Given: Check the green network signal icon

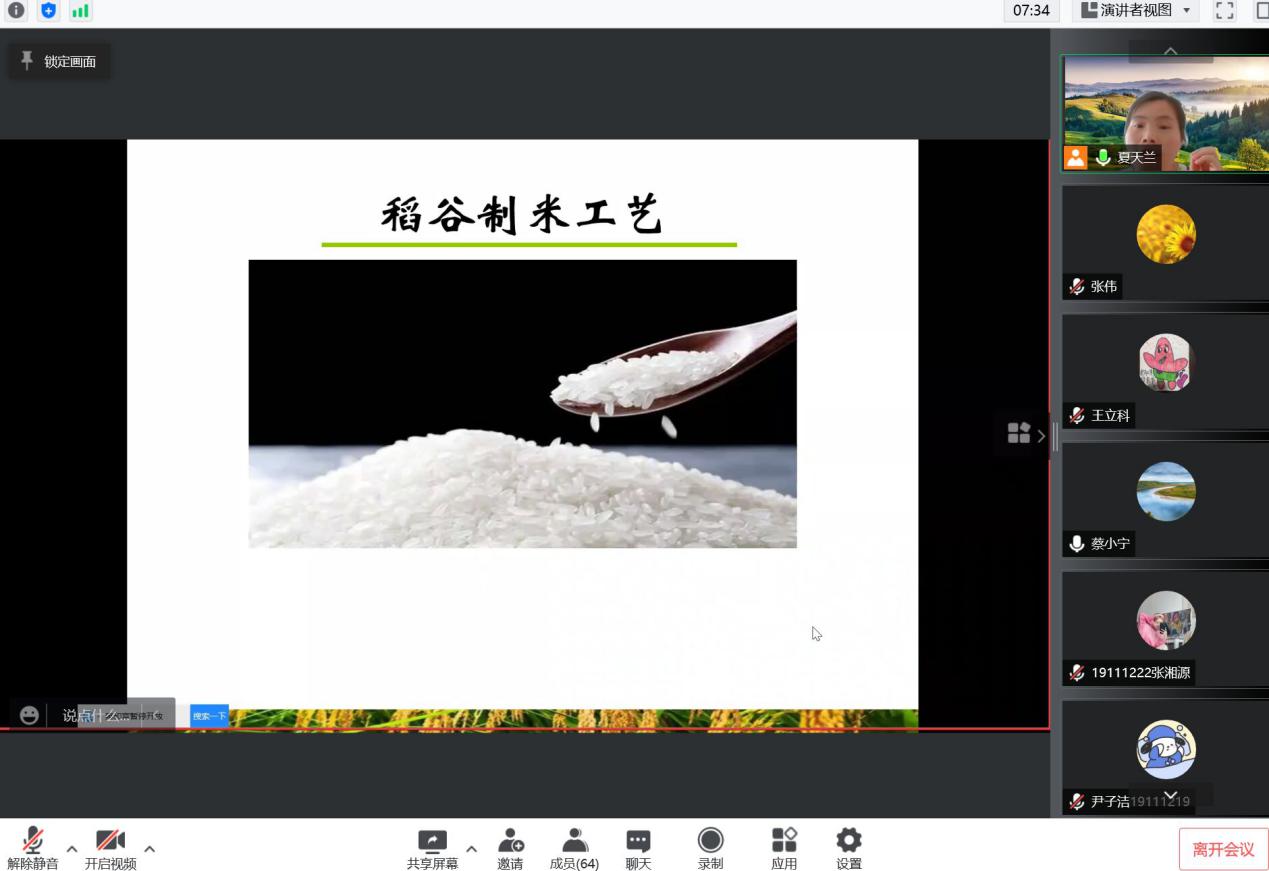Looking at the screenshot, I should [80, 11].
